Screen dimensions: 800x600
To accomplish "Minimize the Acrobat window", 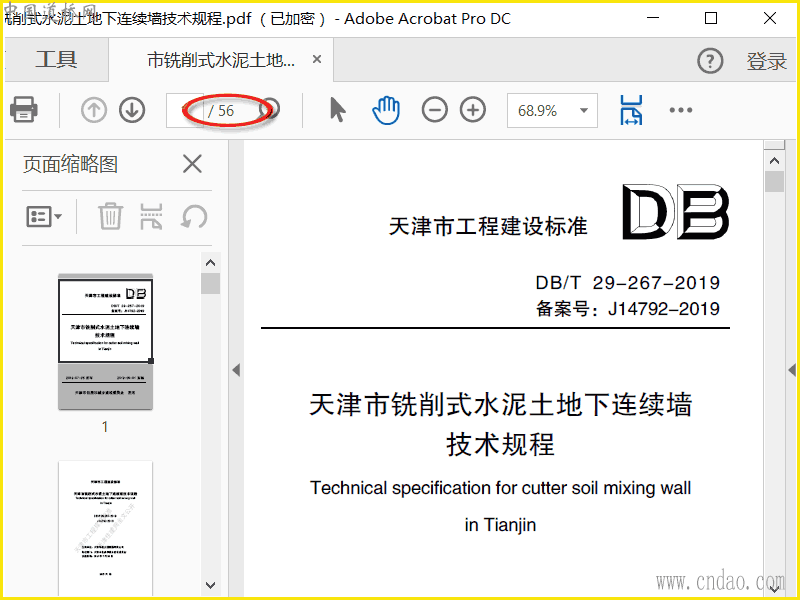I will click(653, 18).
